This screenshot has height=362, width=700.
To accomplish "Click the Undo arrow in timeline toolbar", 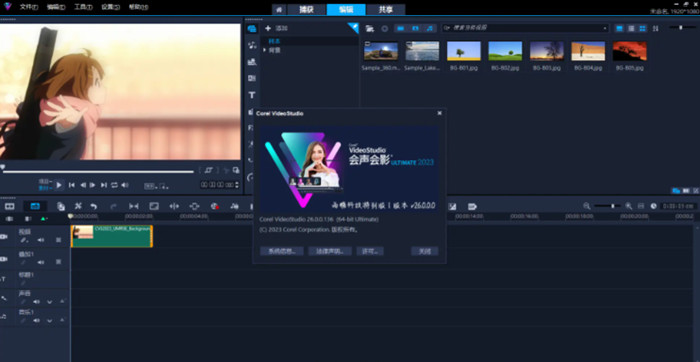I will point(94,206).
